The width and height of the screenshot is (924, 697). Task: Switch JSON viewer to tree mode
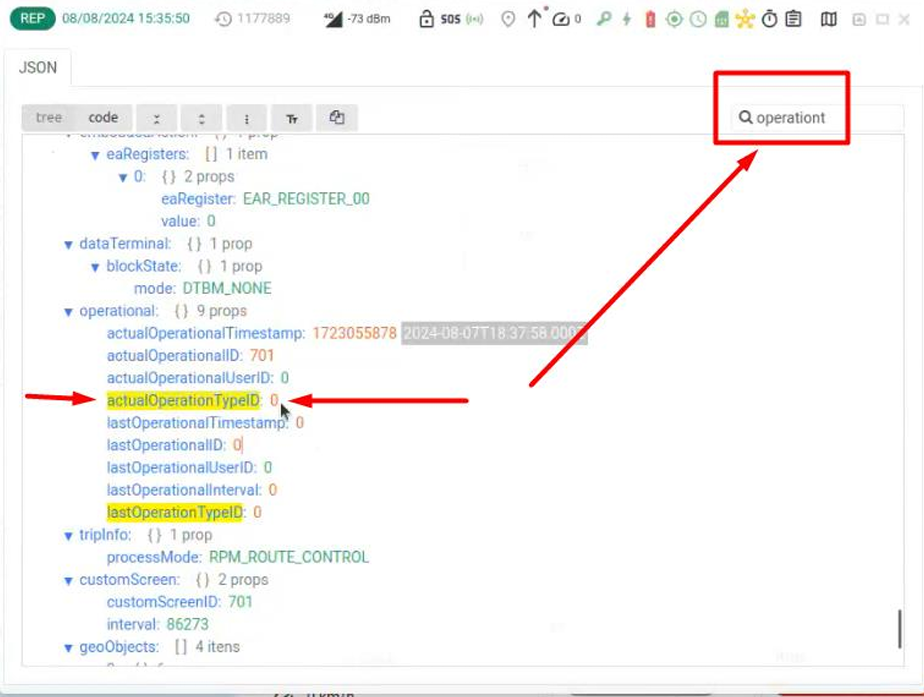[49, 118]
